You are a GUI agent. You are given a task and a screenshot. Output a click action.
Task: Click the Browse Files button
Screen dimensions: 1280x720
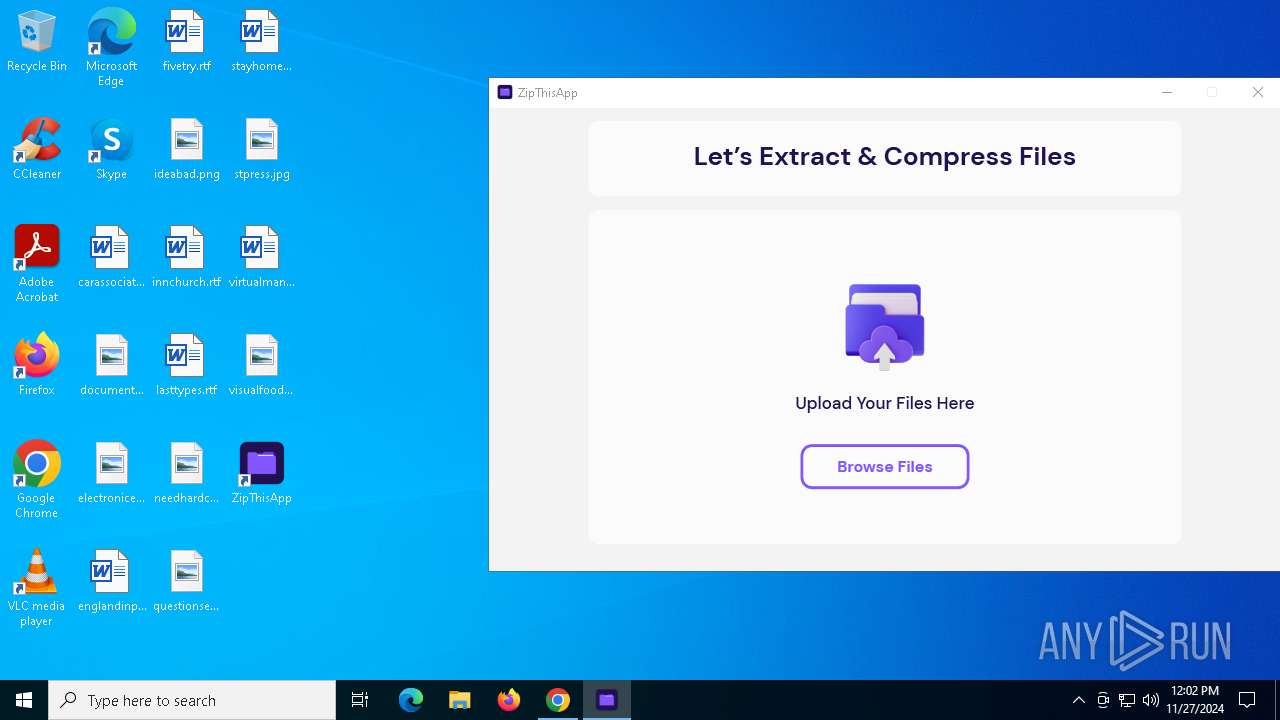point(884,467)
